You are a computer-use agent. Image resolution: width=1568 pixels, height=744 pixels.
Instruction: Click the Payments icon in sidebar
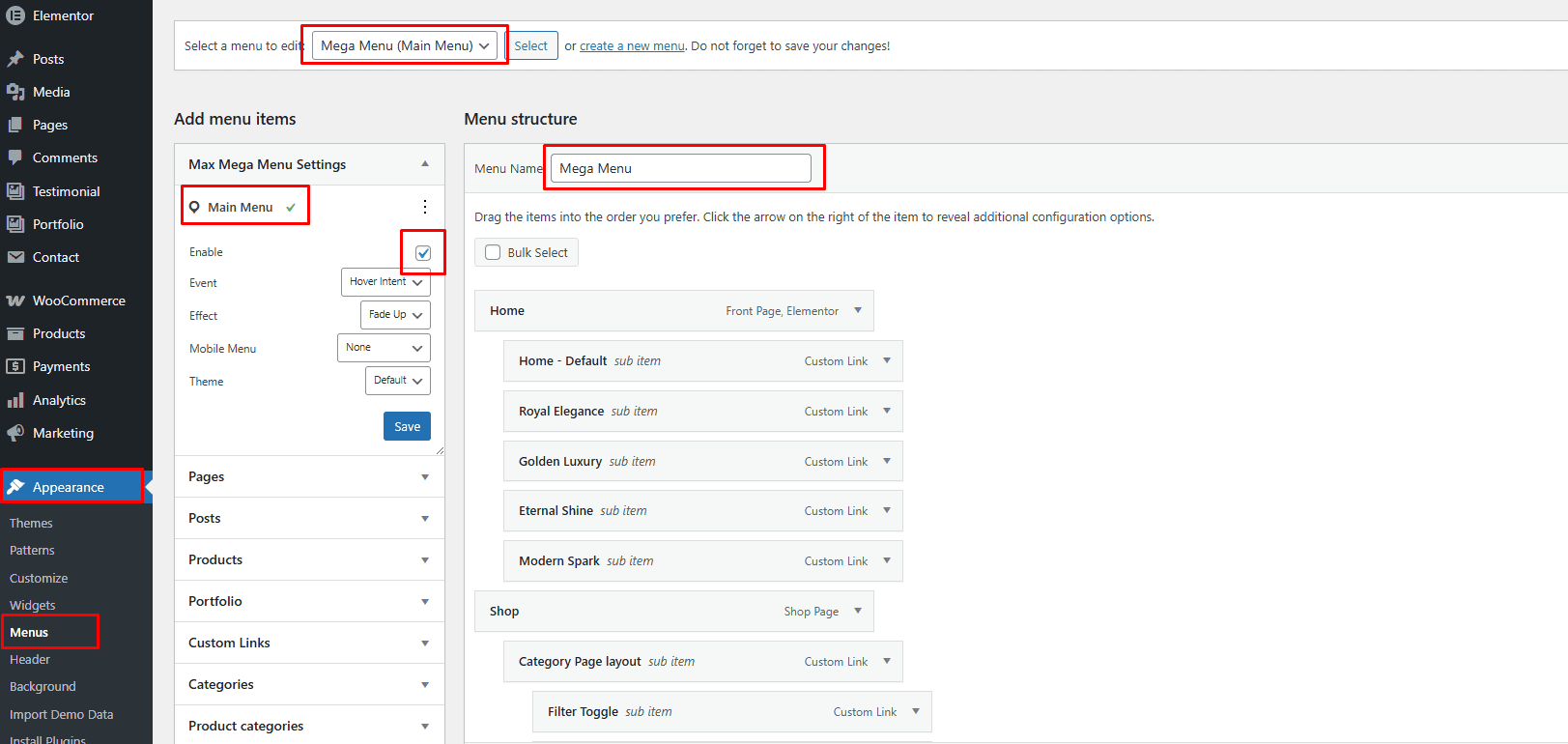pyautogui.click(x=15, y=366)
